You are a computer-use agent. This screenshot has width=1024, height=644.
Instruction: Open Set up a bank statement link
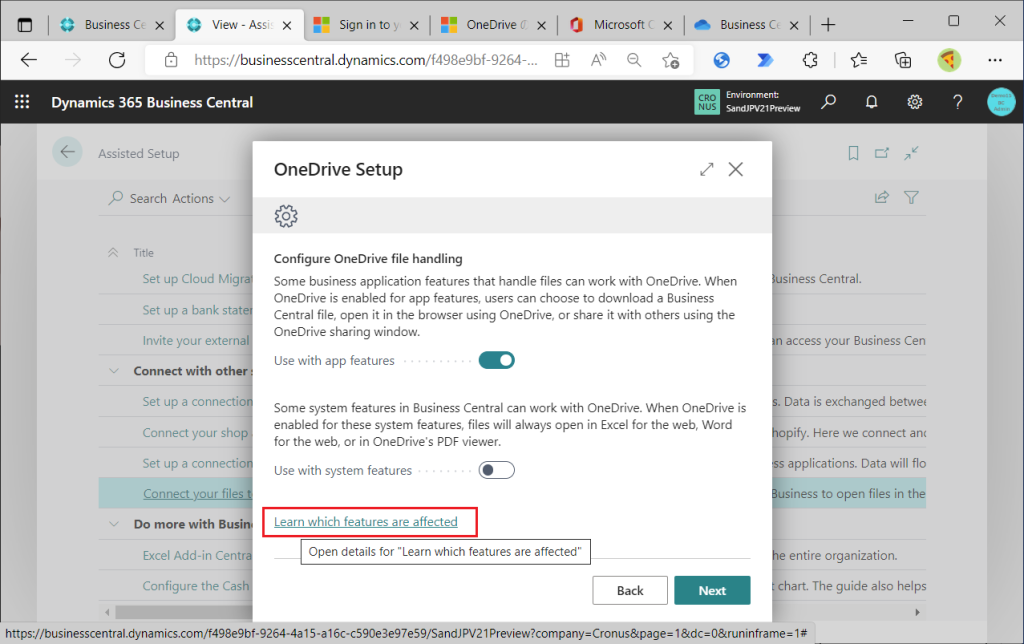tap(197, 310)
